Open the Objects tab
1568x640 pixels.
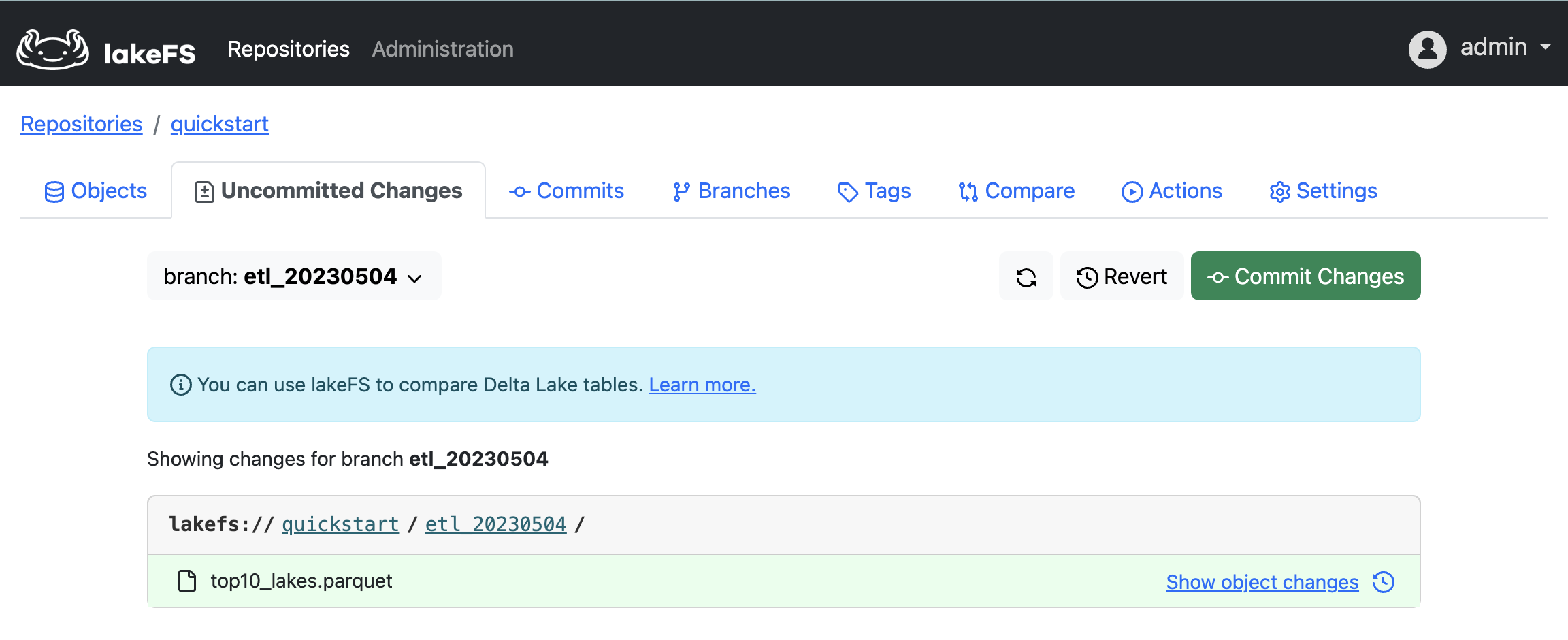coord(96,191)
